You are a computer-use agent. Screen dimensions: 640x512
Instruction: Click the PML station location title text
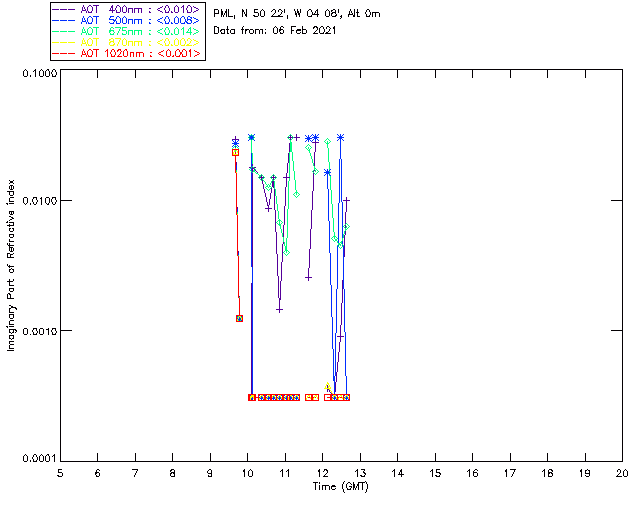pos(297,13)
